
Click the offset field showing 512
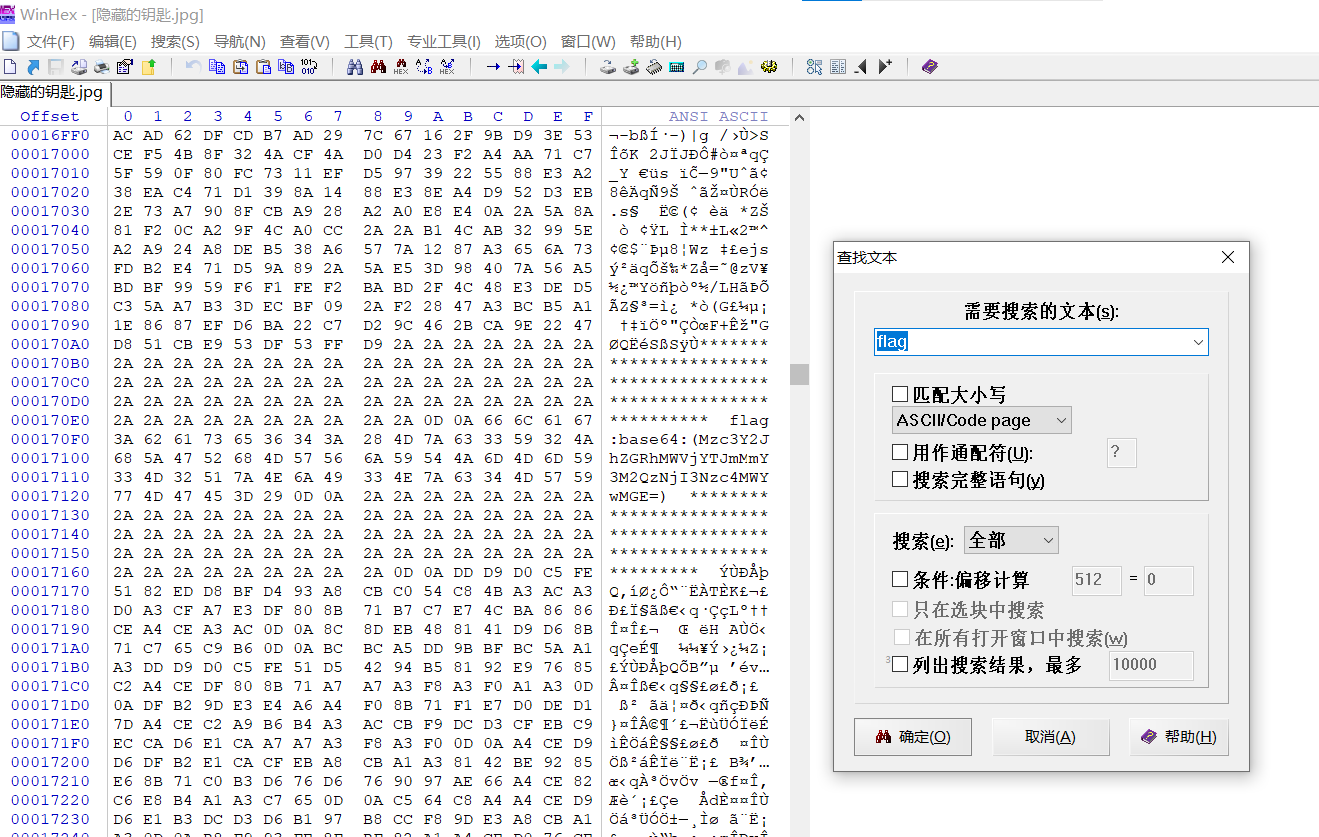click(1097, 580)
